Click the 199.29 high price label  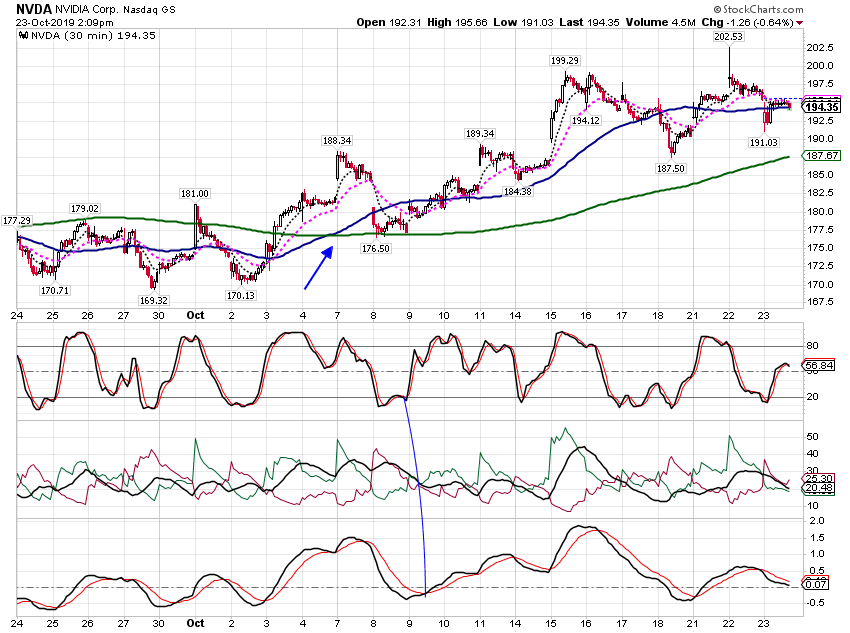[x=564, y=61]
